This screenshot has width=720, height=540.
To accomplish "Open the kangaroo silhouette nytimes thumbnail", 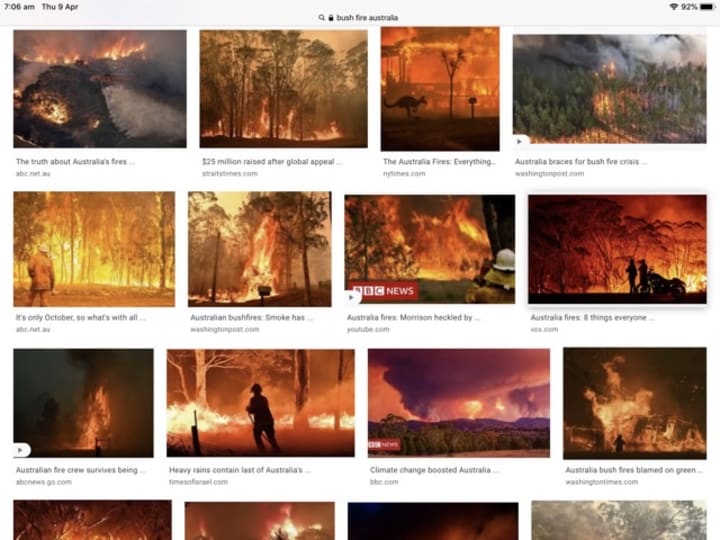I will point(440,89).
